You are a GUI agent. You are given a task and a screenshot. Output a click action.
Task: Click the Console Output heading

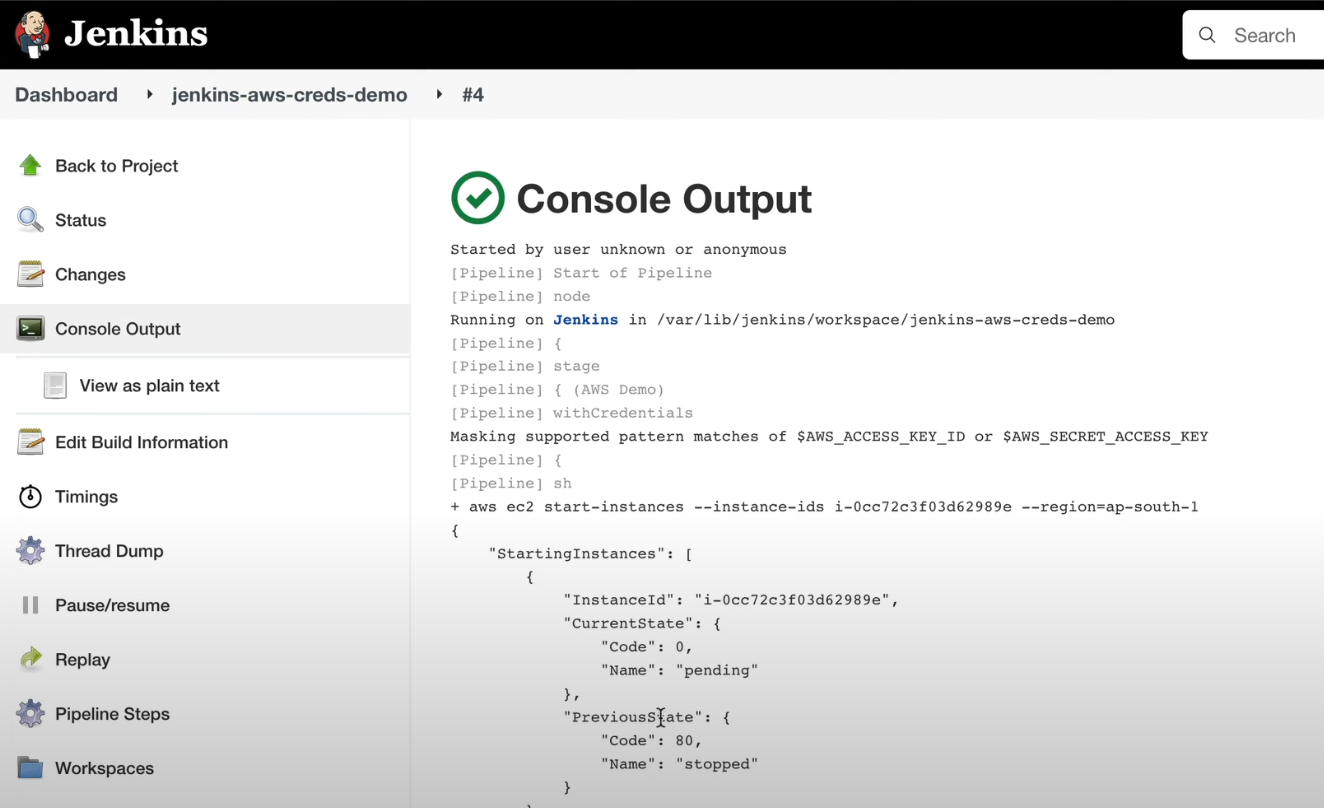664,199
